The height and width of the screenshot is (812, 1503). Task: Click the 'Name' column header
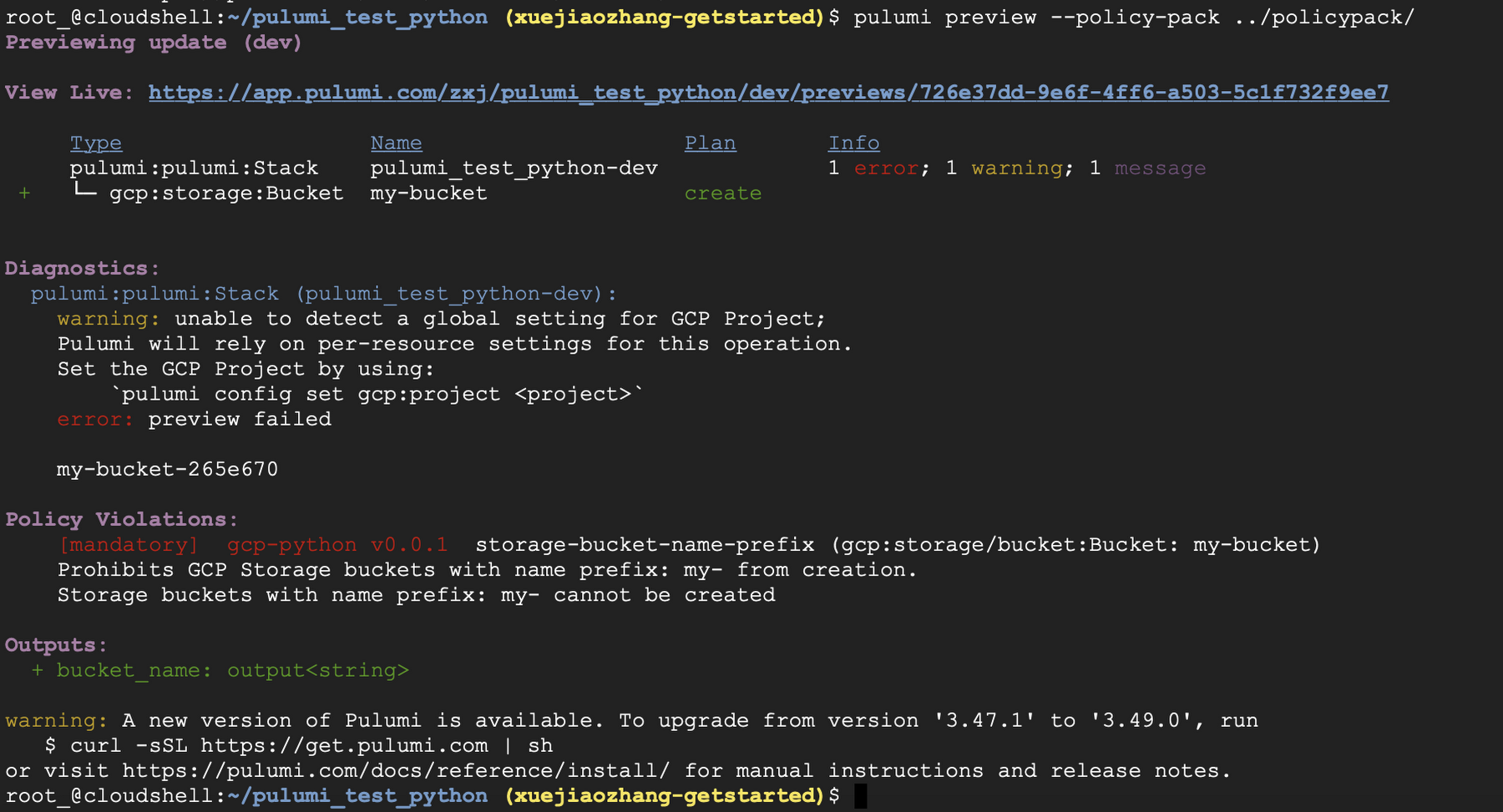click(397, 144)
